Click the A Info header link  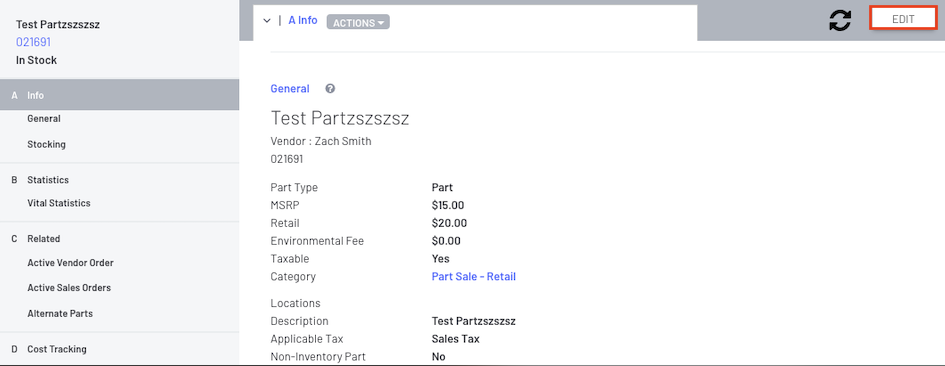click(x=303, y=21)
